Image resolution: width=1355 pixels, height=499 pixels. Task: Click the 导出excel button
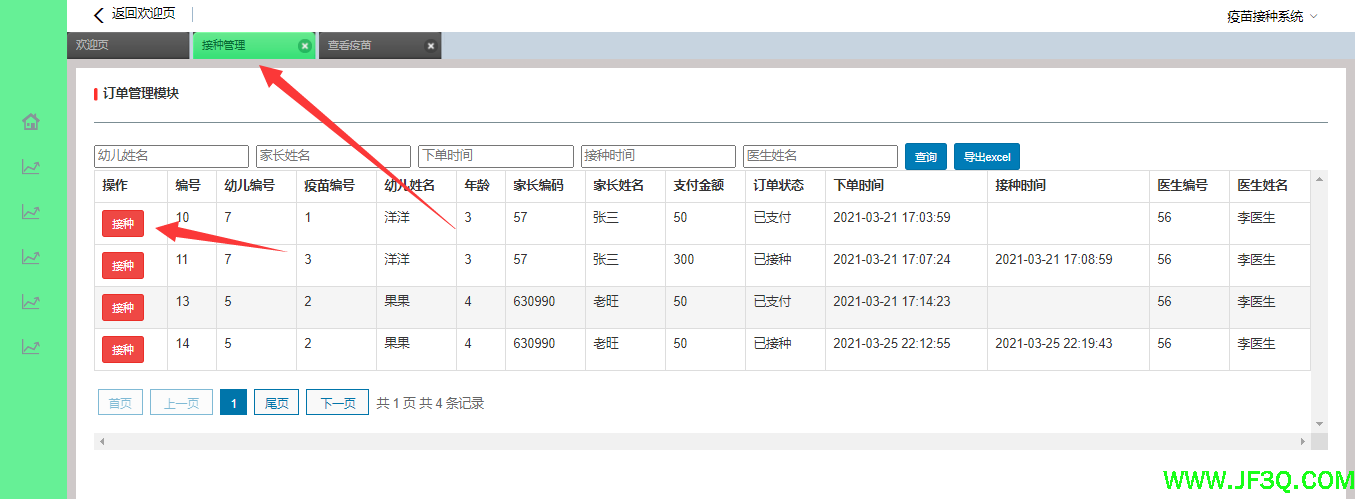pyautogui.click(x=986, y=157)
